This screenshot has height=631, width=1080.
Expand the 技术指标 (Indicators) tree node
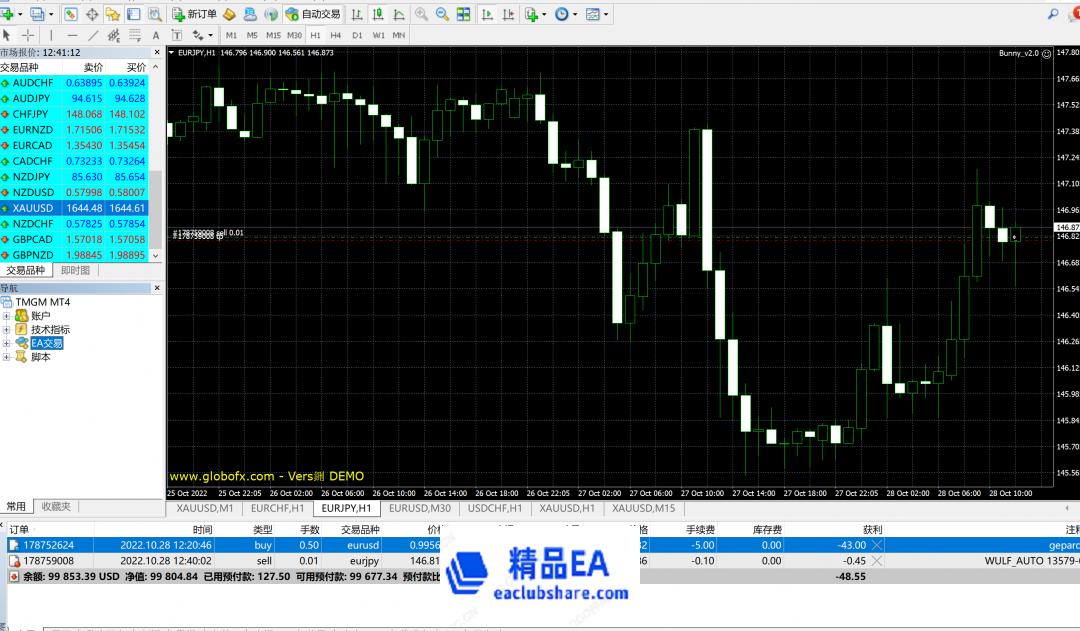tap(7, 330)
